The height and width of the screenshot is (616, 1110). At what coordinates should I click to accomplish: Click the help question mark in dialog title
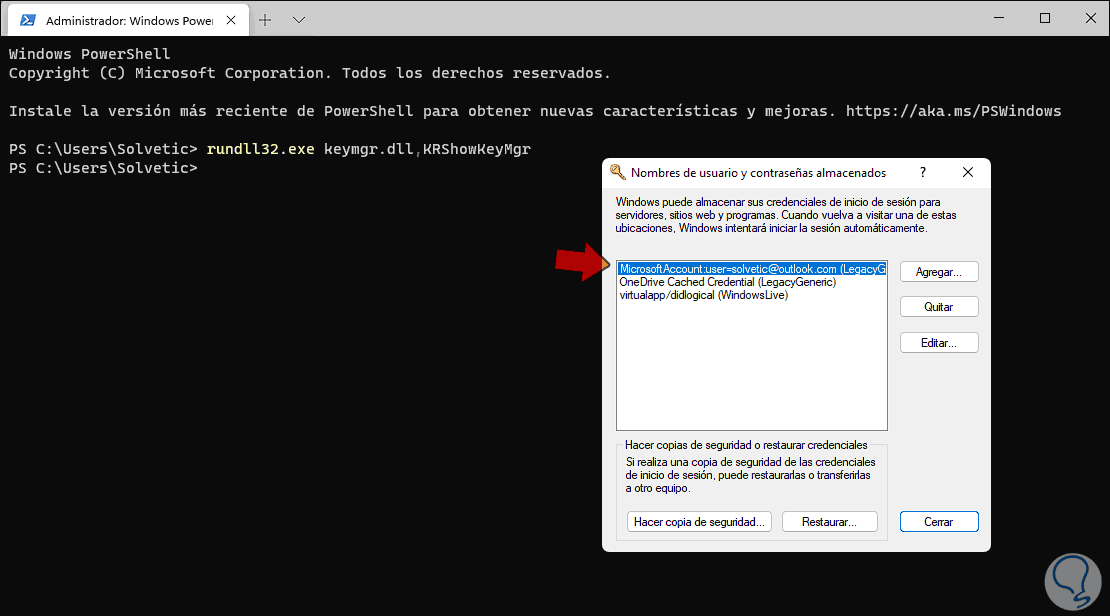pyautogui.click(x=922, y=172)
